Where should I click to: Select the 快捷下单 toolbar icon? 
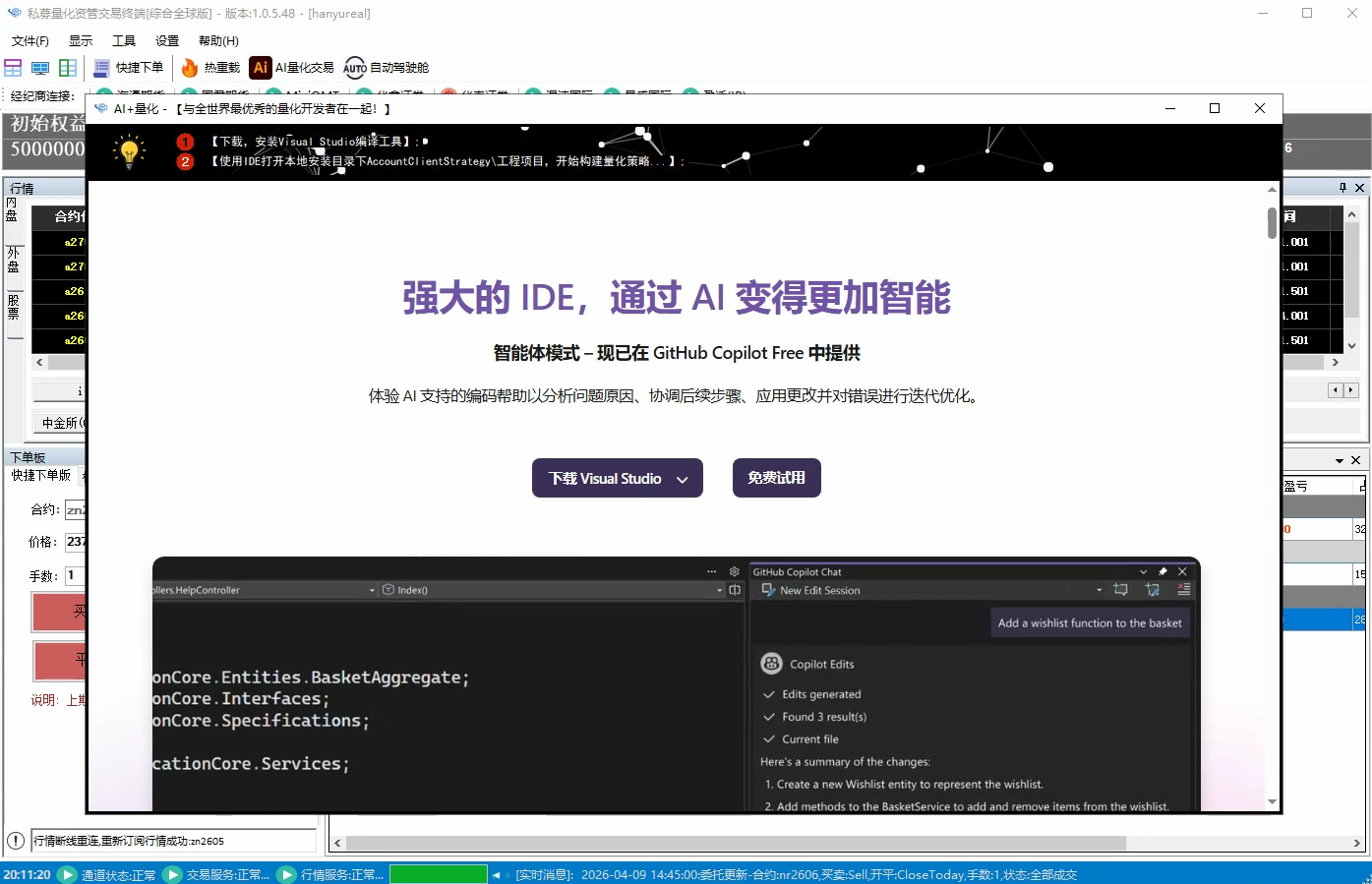click(x=101, y=67)
